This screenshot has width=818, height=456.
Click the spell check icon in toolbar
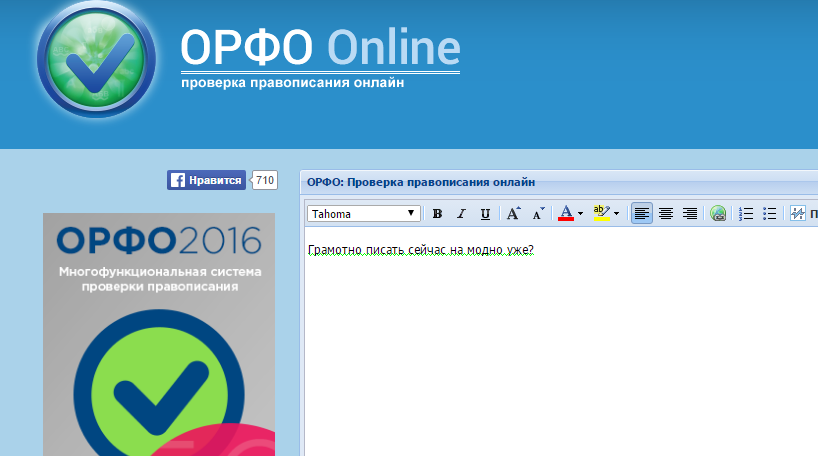coord(798,214)
